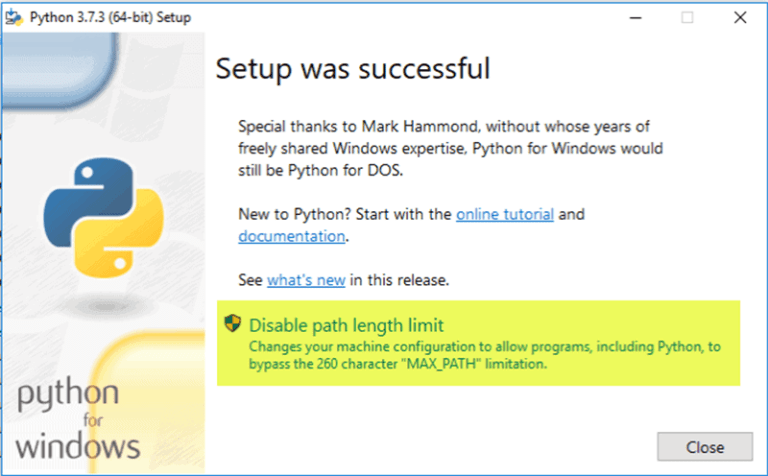Click empty space right of MAX_PATH limitation text

click(642, 364)
